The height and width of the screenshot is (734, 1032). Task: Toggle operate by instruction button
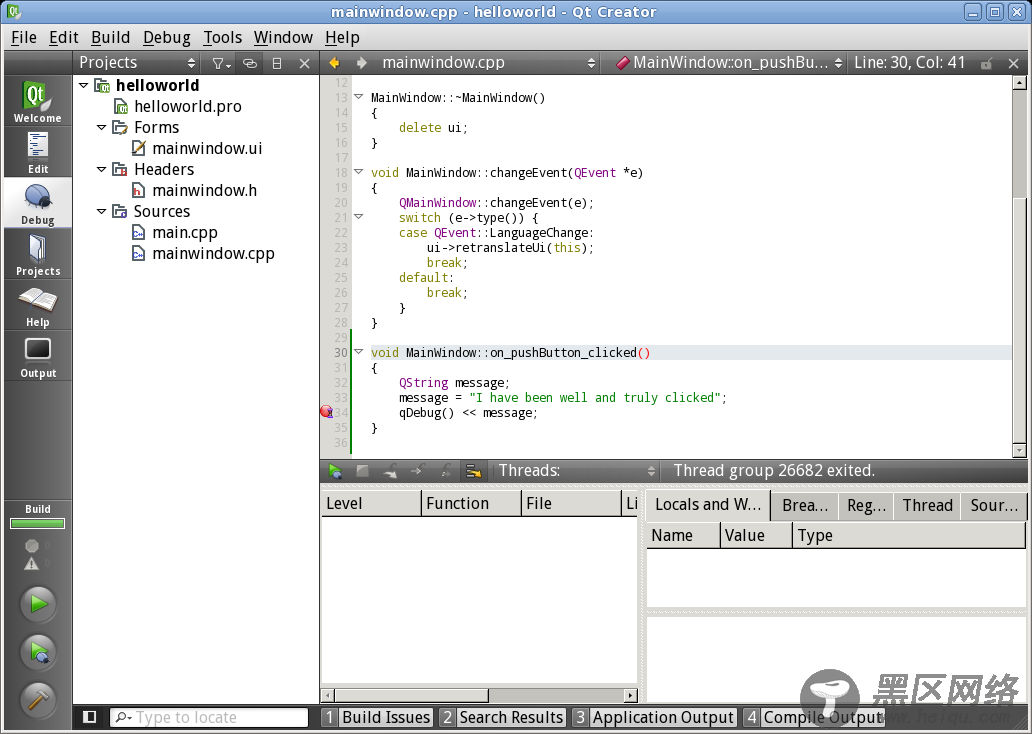[x=473, y=471]
